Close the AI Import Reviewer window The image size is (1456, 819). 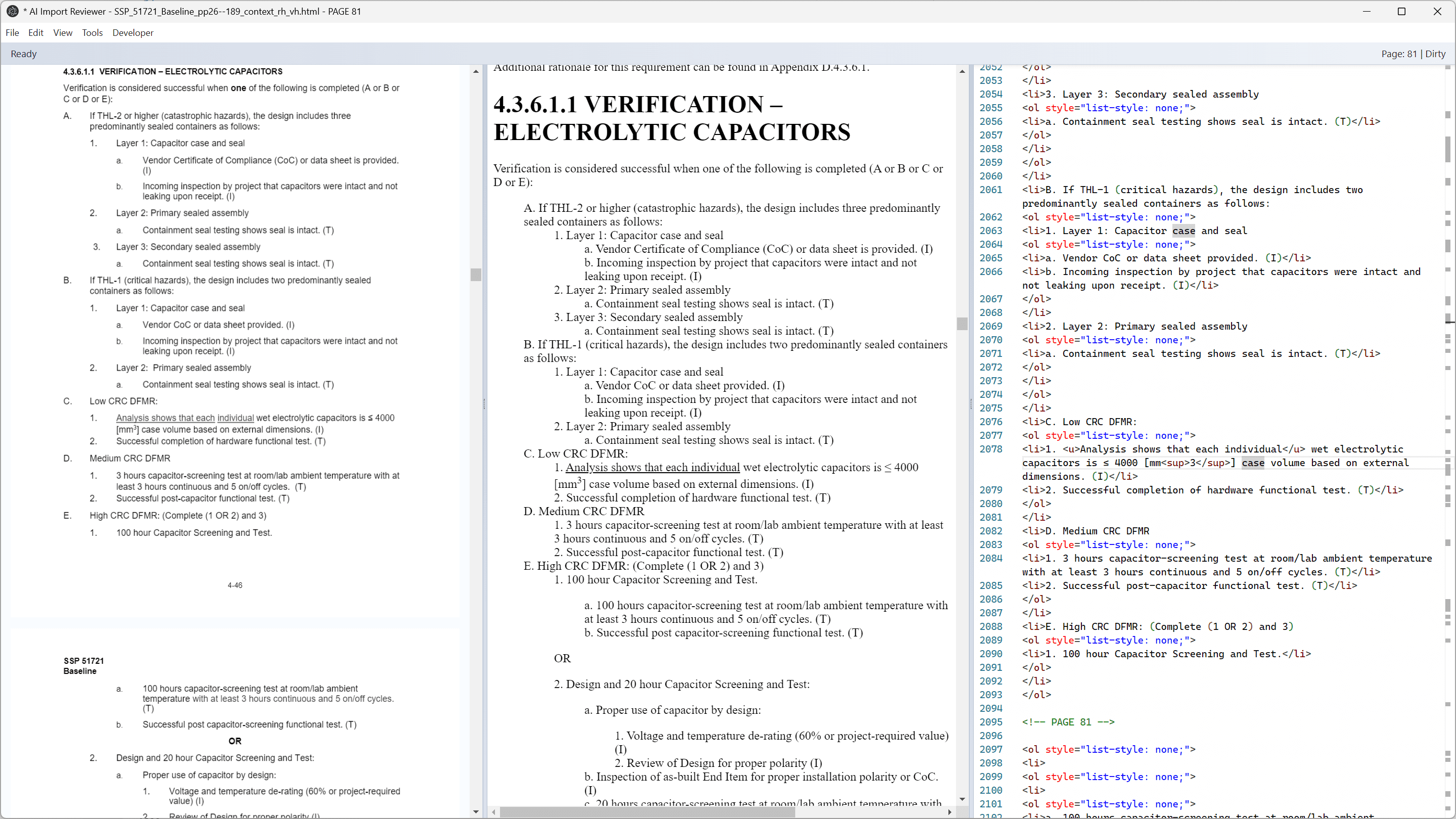tap(1437, 11)
